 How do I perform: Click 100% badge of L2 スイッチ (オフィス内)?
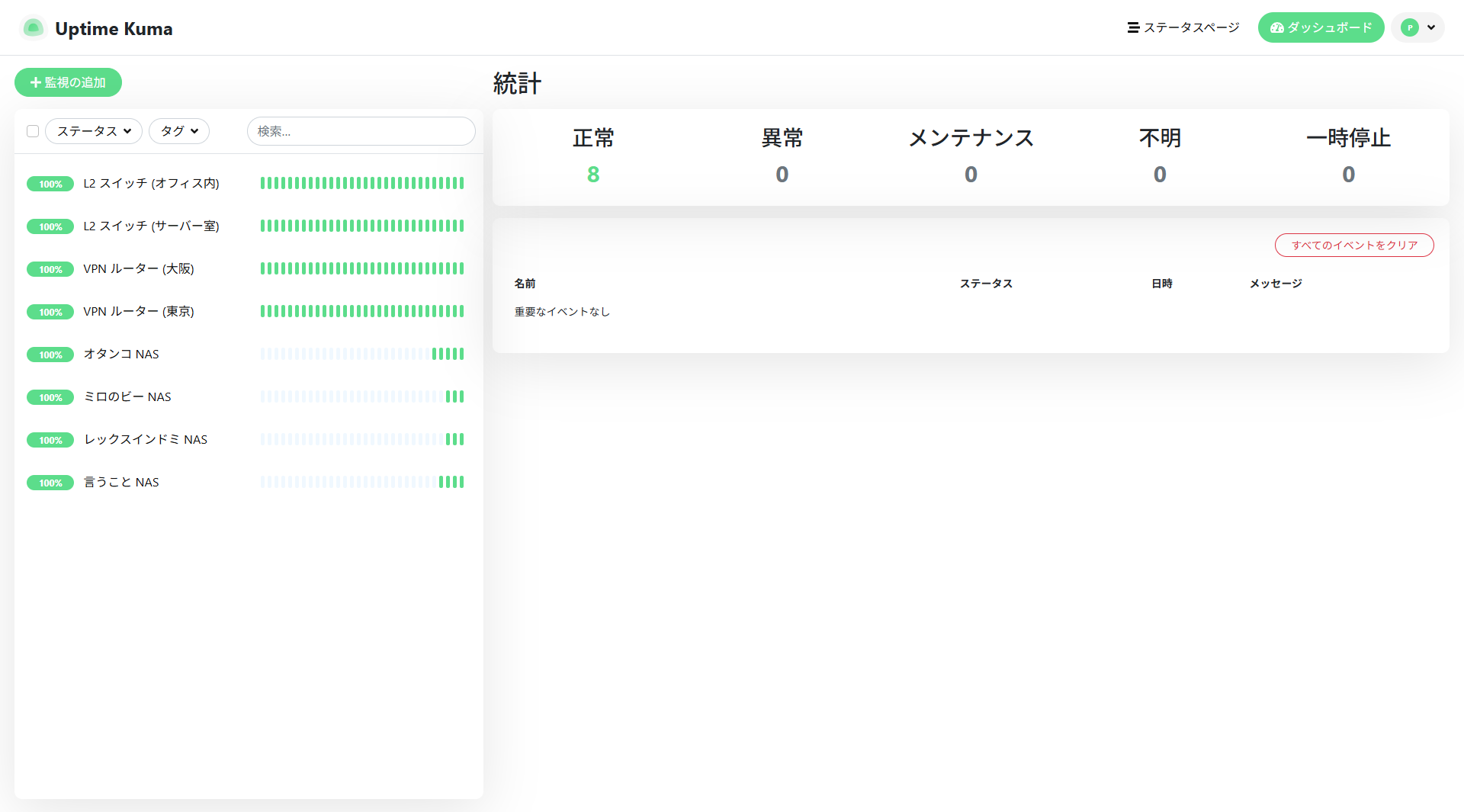pos(50,184)
